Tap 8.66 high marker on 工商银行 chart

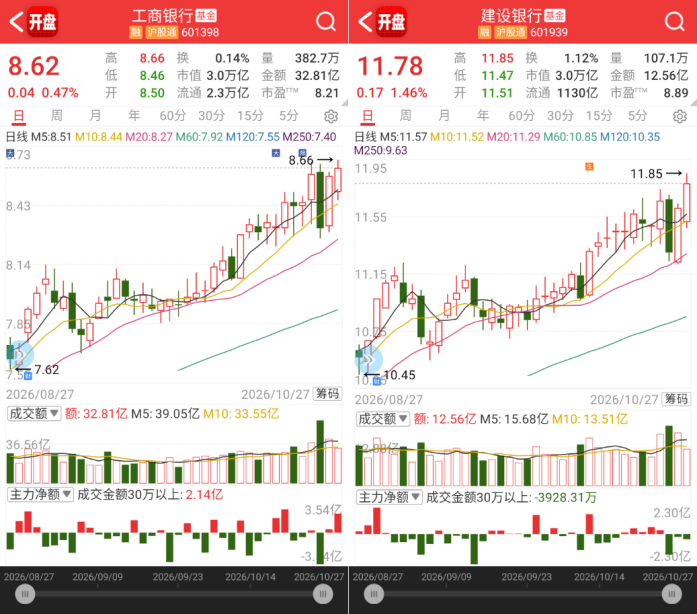[310, 160]
